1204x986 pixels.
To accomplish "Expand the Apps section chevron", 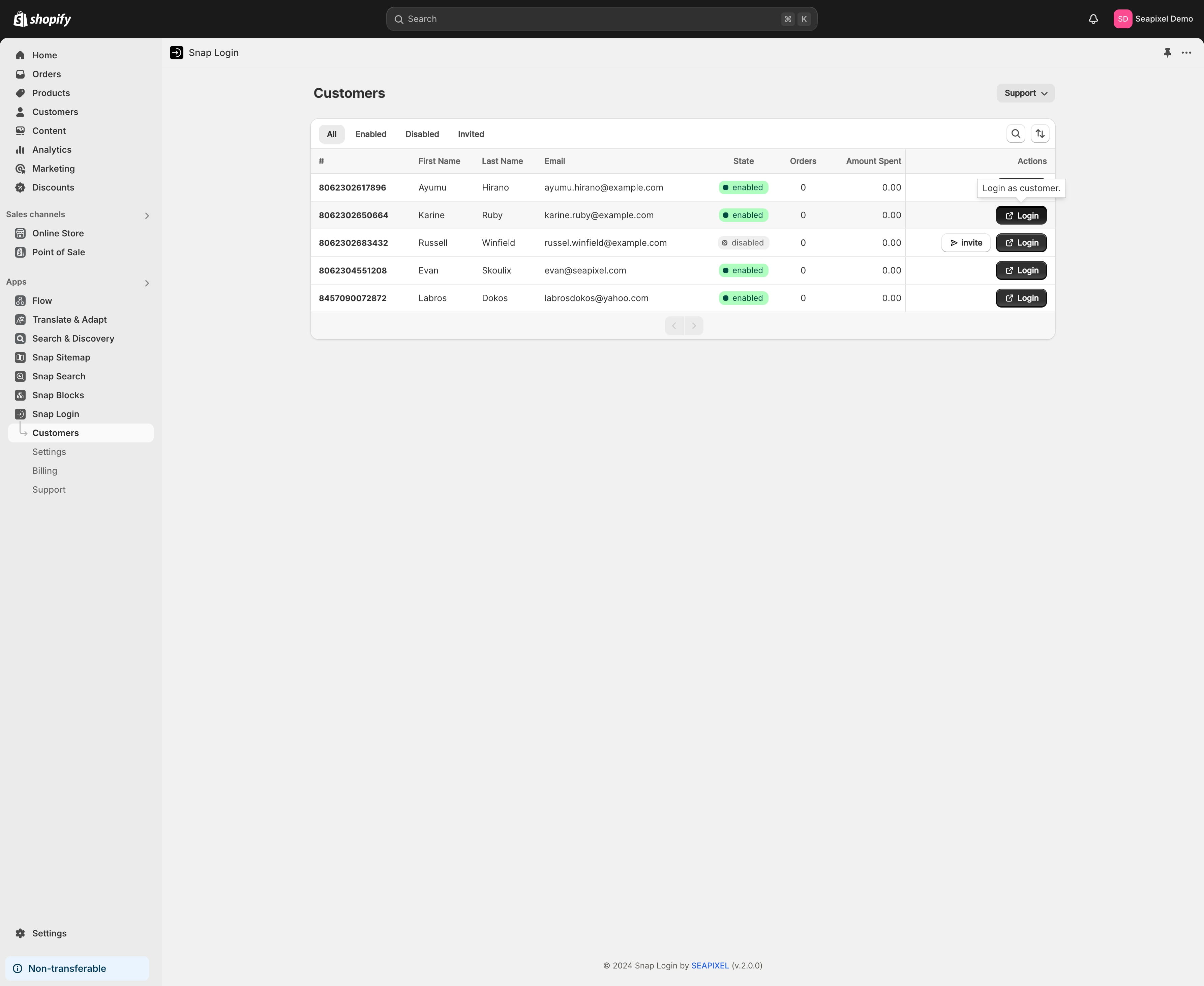I will [x=147, y=283].
